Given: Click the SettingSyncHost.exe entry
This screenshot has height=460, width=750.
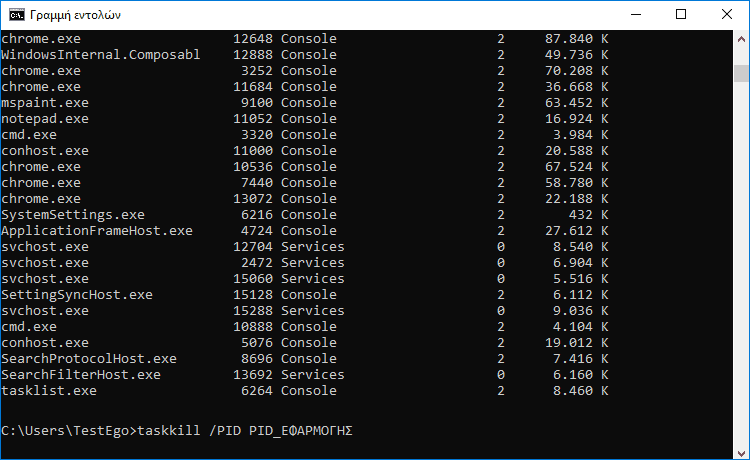Looking at the screenshot, I should click(x=77, y=295).
